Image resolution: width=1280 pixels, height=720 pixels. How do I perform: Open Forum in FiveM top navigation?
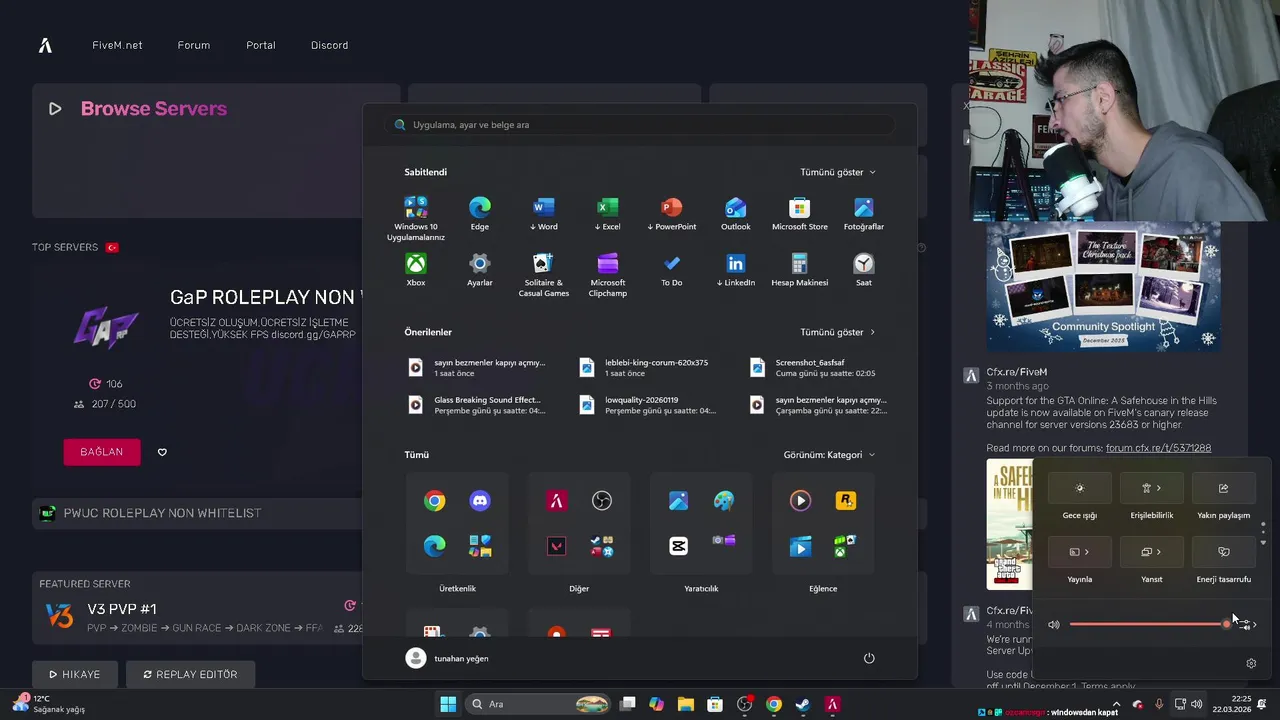(x=194, y=45)
